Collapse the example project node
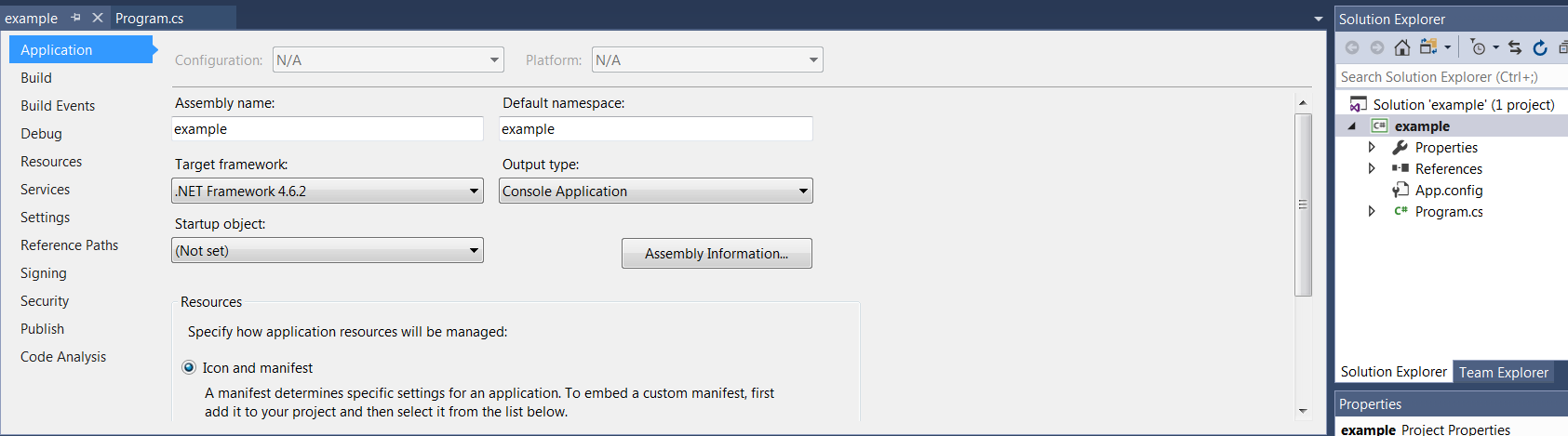 (x=1352, y=126)
